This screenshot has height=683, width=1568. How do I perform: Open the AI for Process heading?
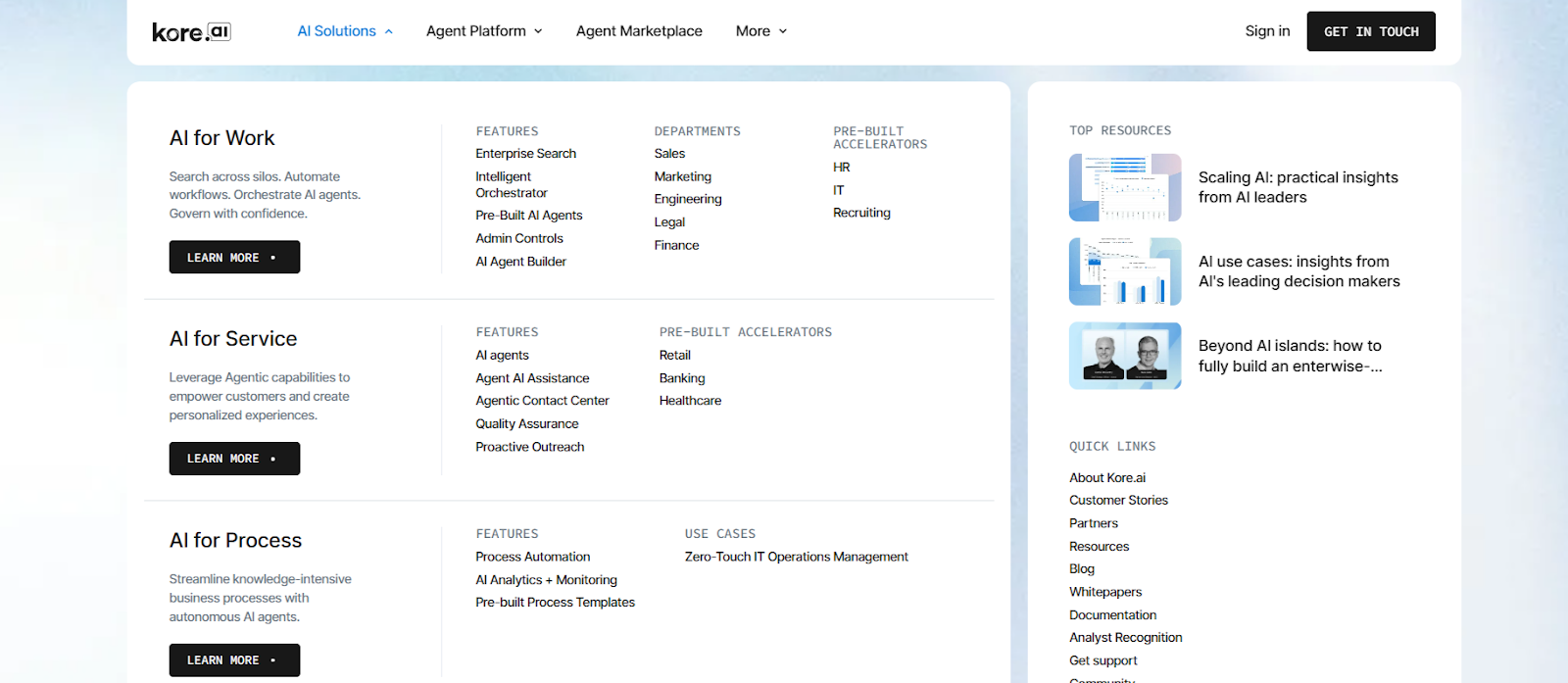pyautogui.click(x=235, y=541)
